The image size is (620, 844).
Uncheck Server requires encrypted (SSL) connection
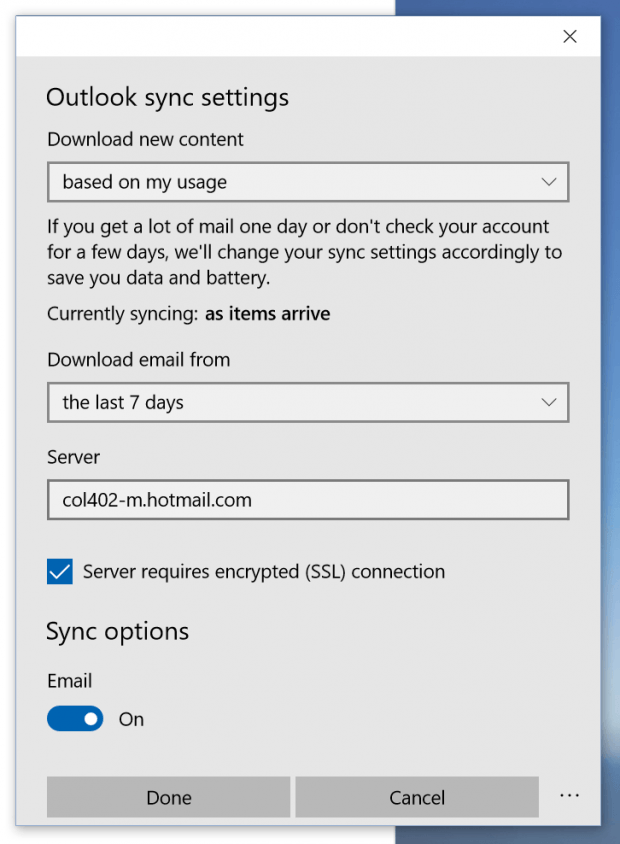click(x=59, y=571)
